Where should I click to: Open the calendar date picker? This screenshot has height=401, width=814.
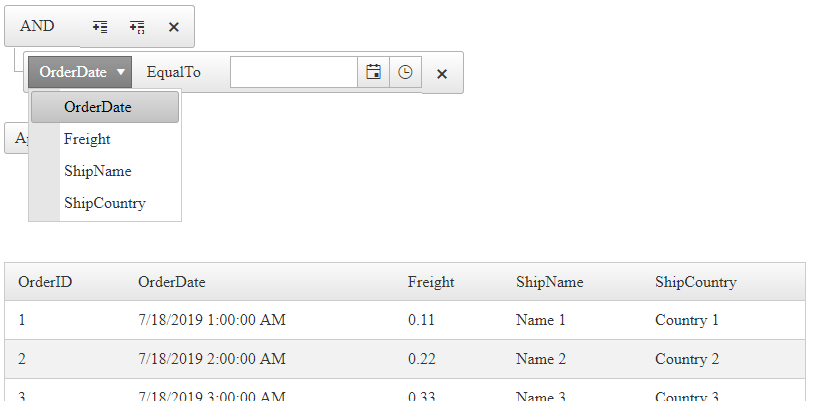click(x=373, y=72)
